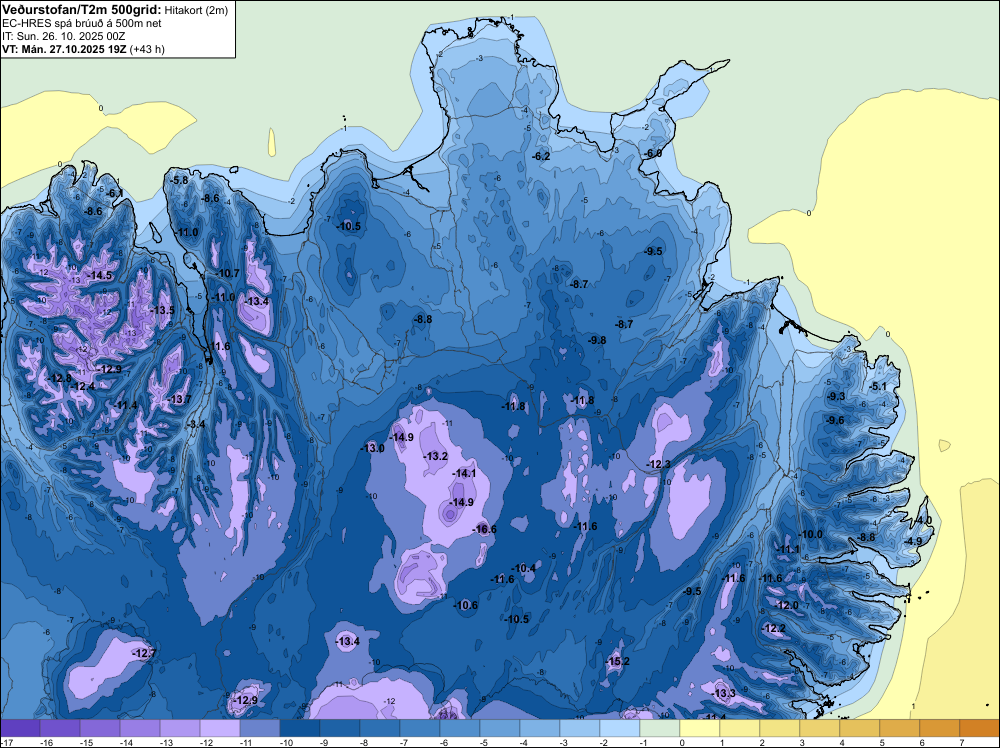
Task: Click legend swatch between -11 and -10
Action: click(260, 728)
